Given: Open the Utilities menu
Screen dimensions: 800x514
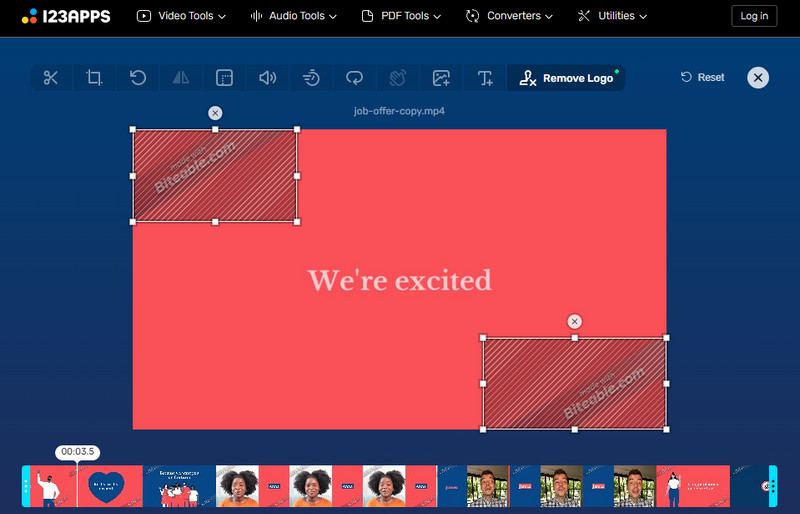Looking at the screenshot, I should click(x=612, y=16).
